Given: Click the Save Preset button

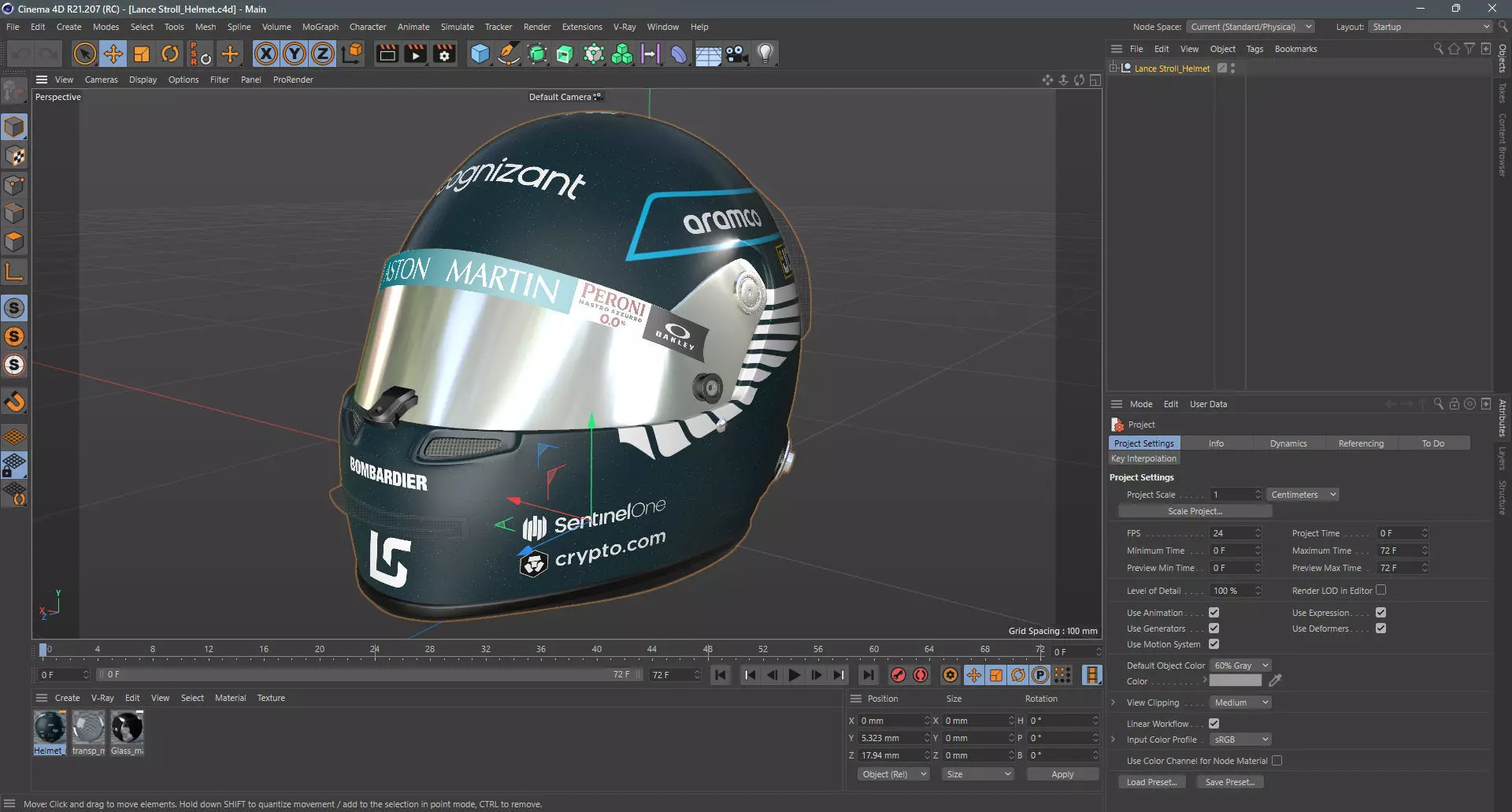Looking at the screenshot, I should (x=1230, y=782).
